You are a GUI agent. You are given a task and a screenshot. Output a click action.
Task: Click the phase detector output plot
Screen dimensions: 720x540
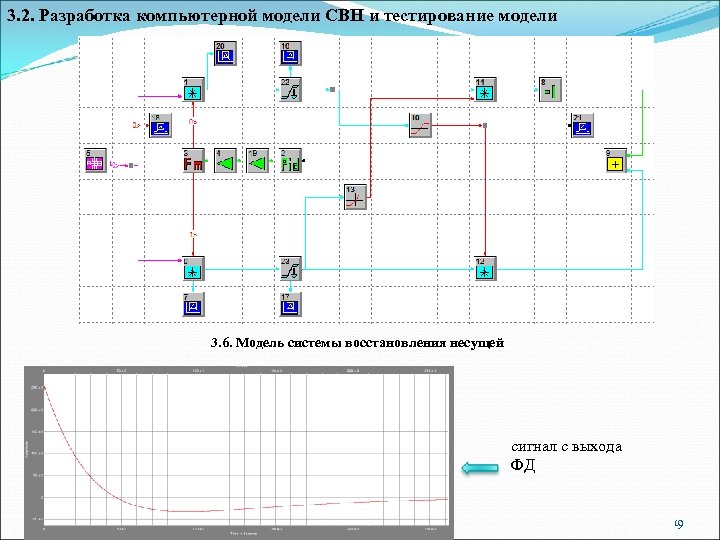click(239, 452)
